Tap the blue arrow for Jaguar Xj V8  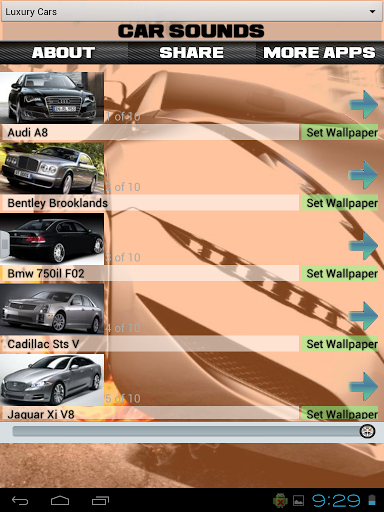pos(363,387)
